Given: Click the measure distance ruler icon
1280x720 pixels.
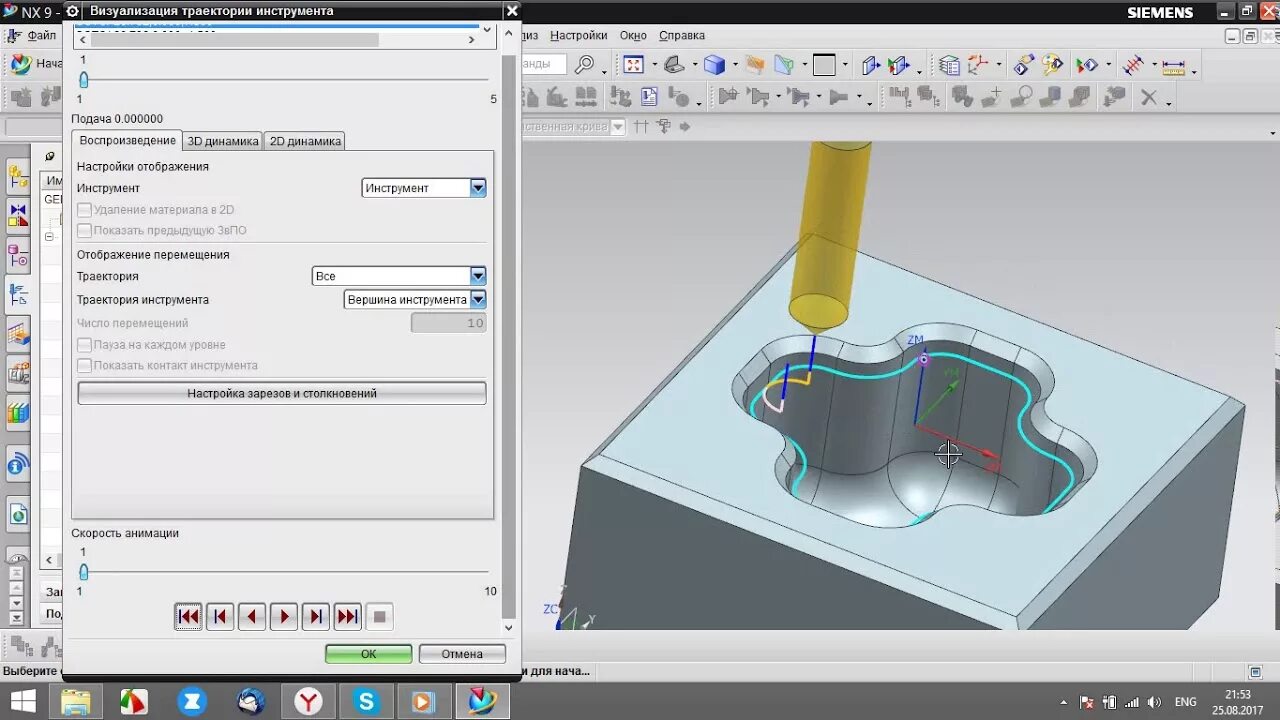Looking at the screenshot, I should [1173, 67].
